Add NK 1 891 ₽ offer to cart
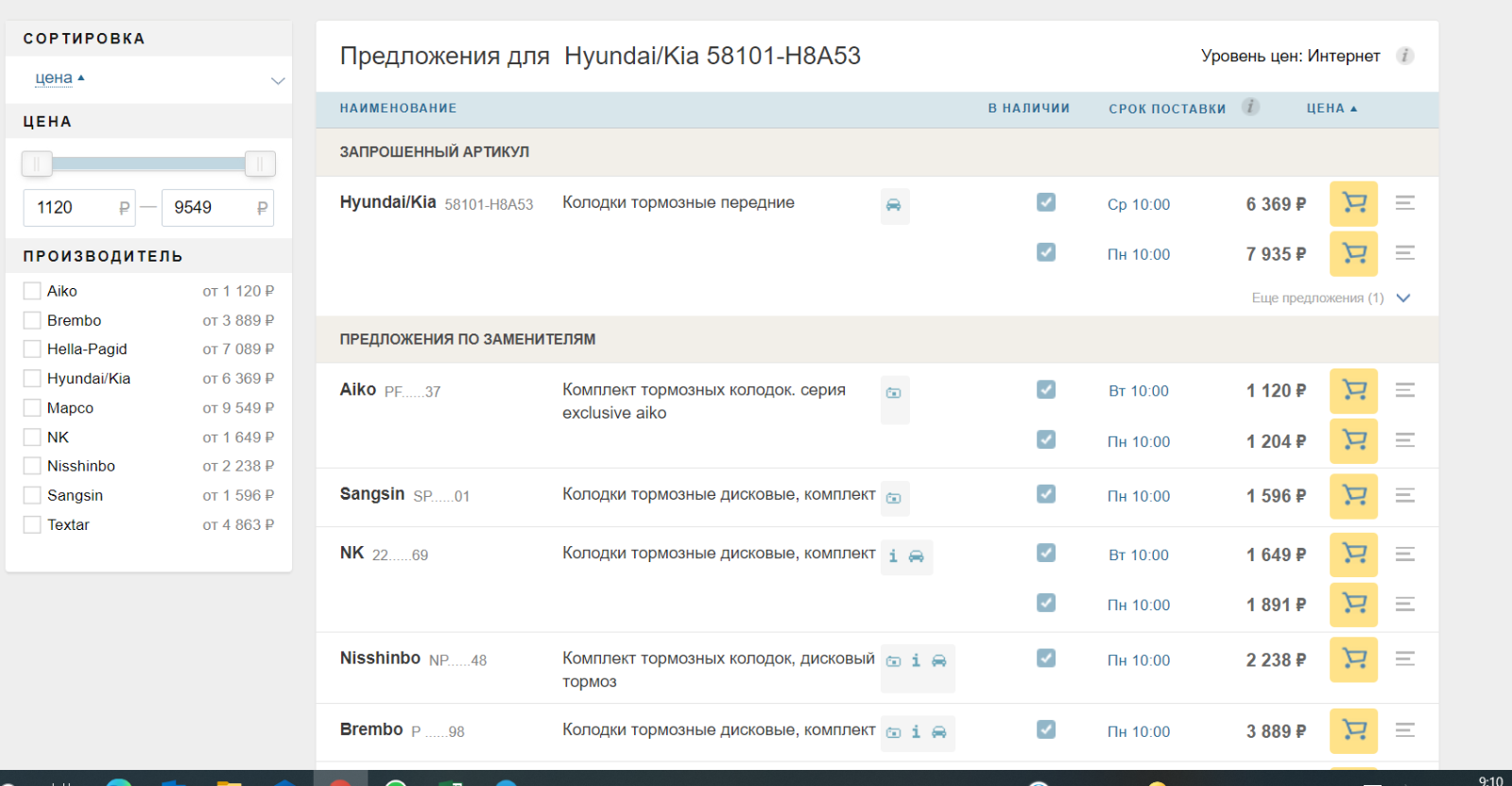This screenshot has height=786, width=1512. [1353, 605]
